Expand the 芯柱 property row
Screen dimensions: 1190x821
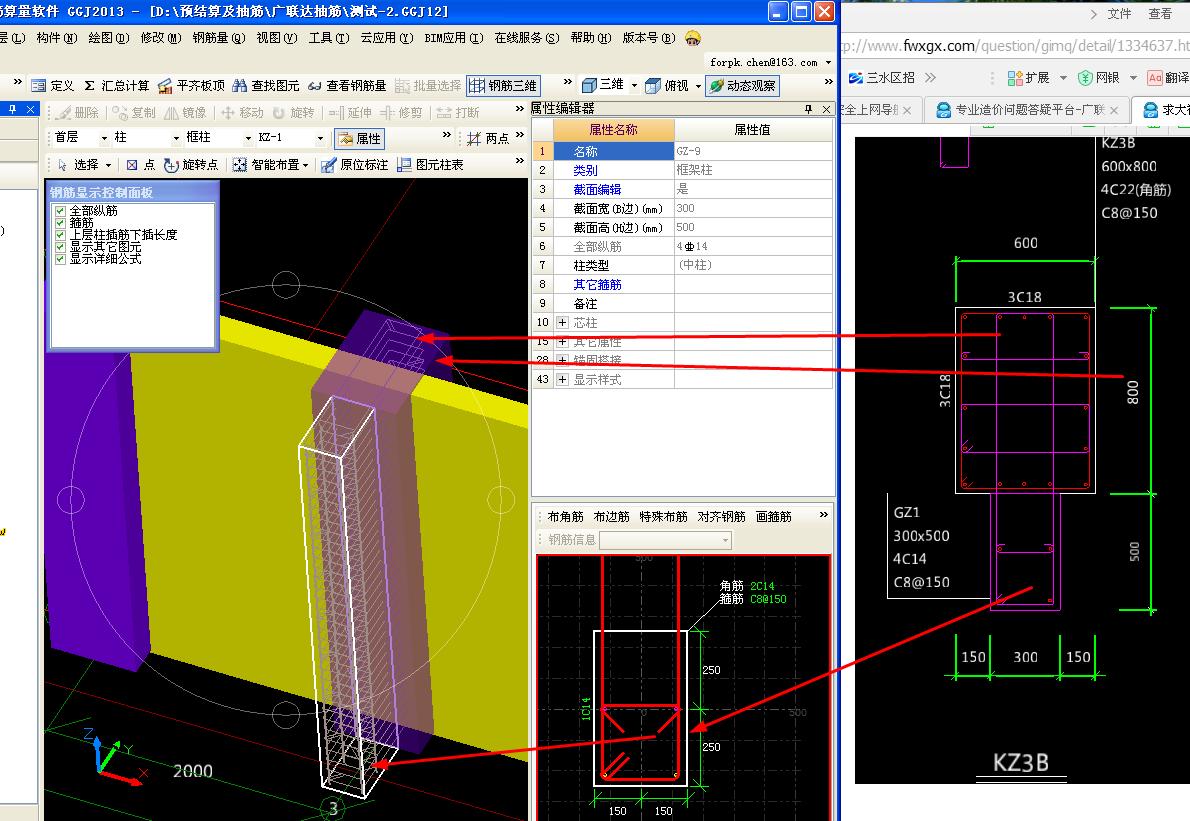562,322
